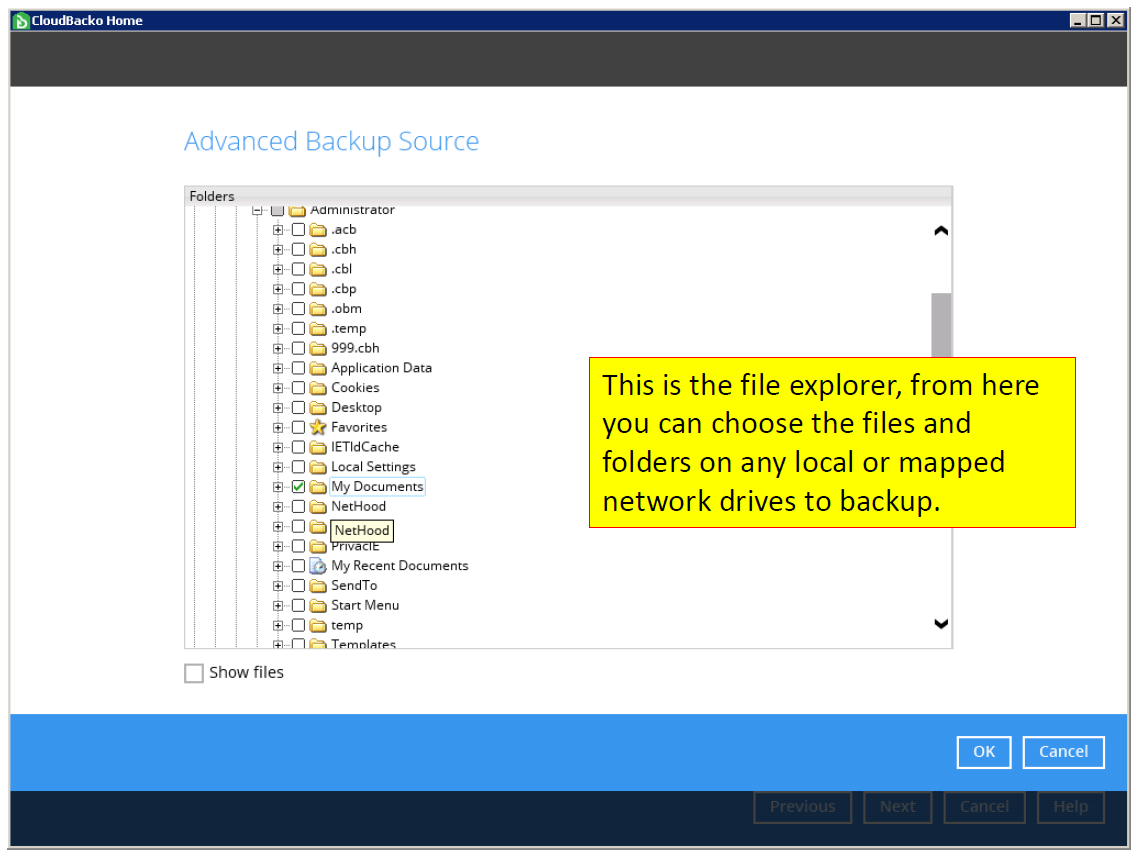This screenshot has height=856, width=1139.
Task: Click folder icon of temp below Start Menu
Action: click(x=318, y=625)
